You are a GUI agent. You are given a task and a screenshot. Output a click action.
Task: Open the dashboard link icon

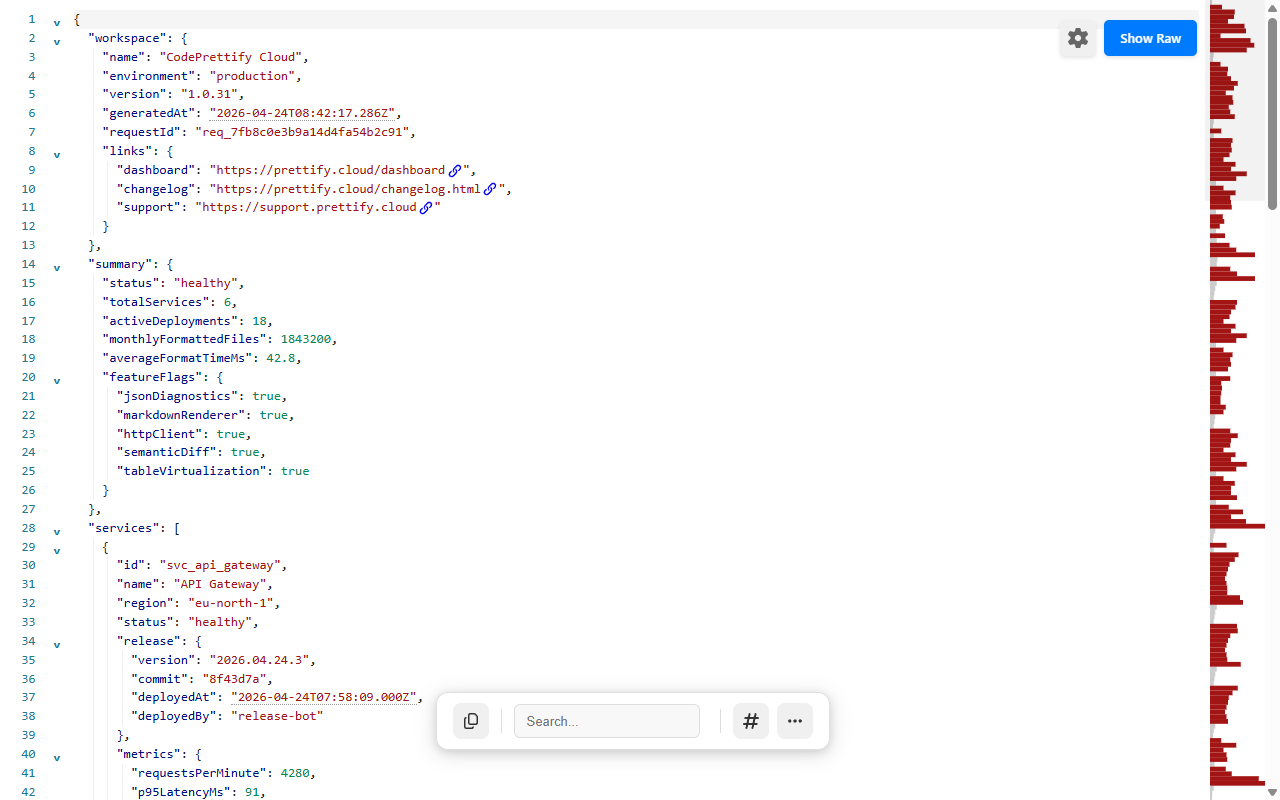[454, 170]
